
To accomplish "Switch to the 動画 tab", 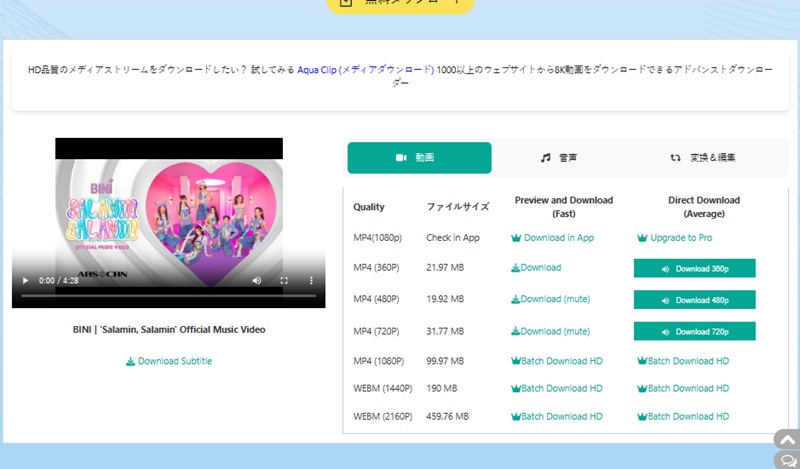I will tap(419, 158).
